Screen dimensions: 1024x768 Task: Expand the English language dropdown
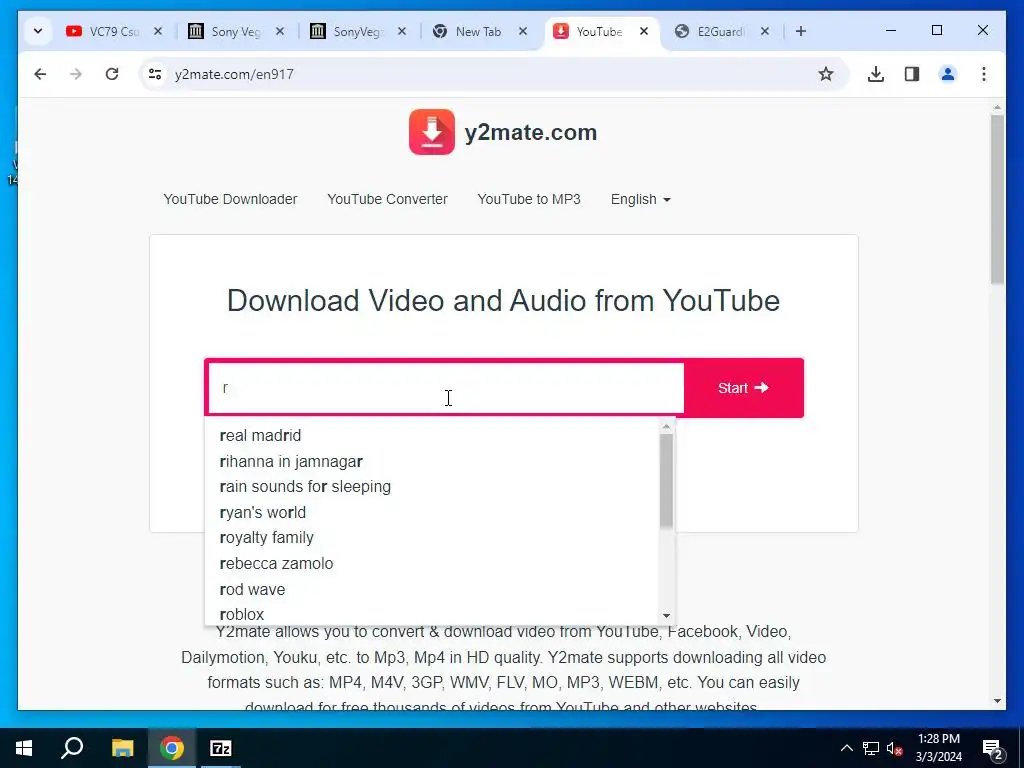pyautogui.click(x=641, y=199)
